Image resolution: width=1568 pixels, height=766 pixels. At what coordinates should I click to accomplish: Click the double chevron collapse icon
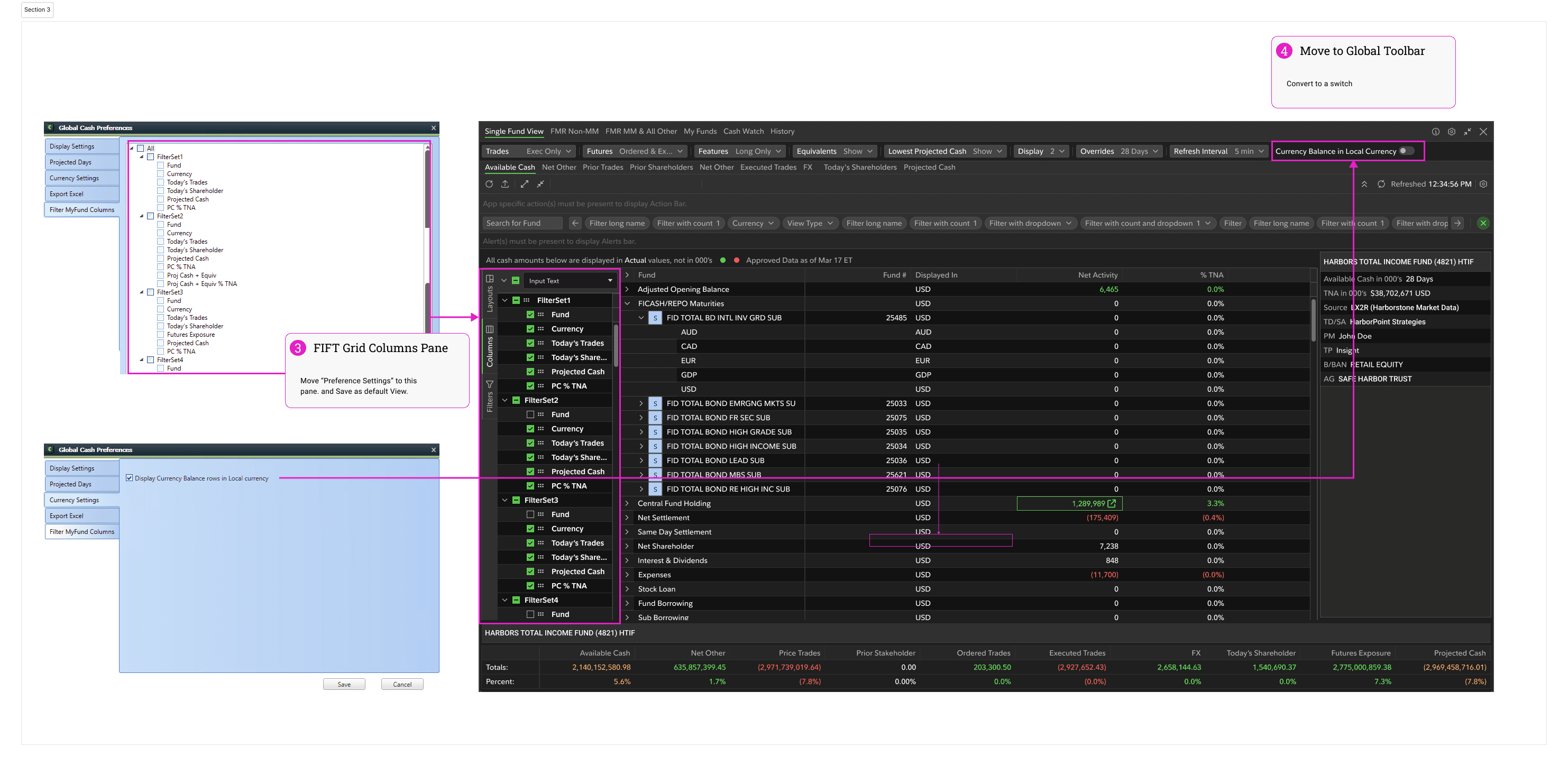coord(1364,184)
